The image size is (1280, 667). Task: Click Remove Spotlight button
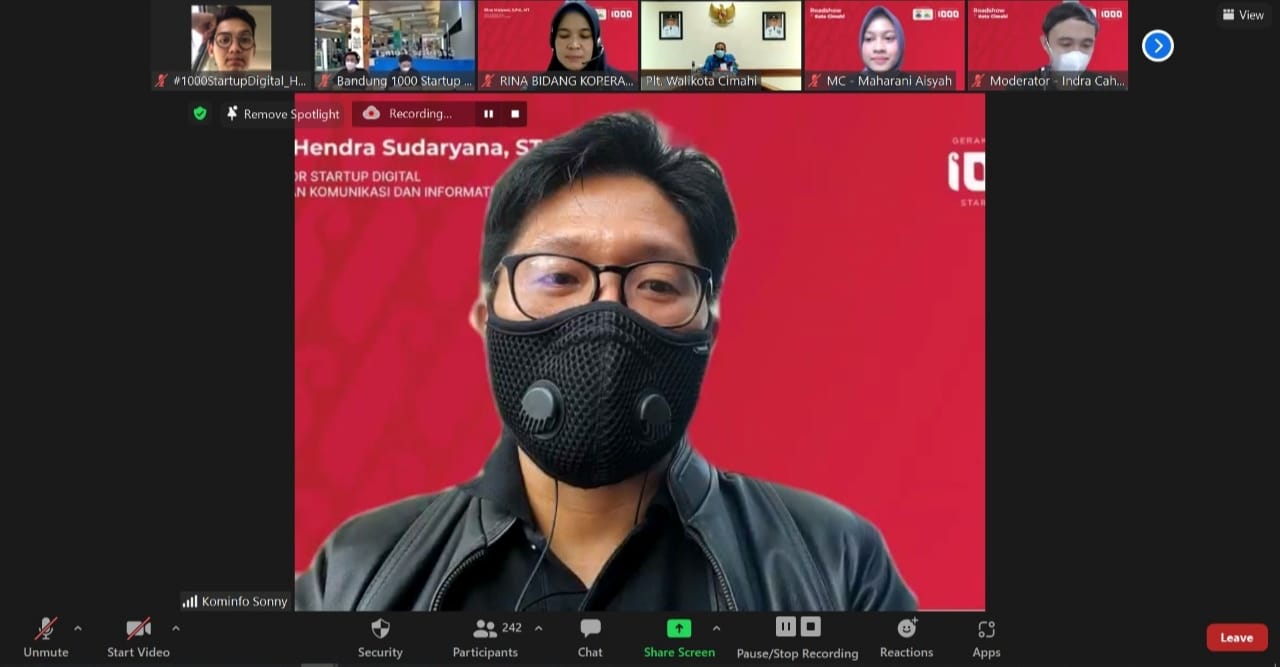(x=283, y=114)
